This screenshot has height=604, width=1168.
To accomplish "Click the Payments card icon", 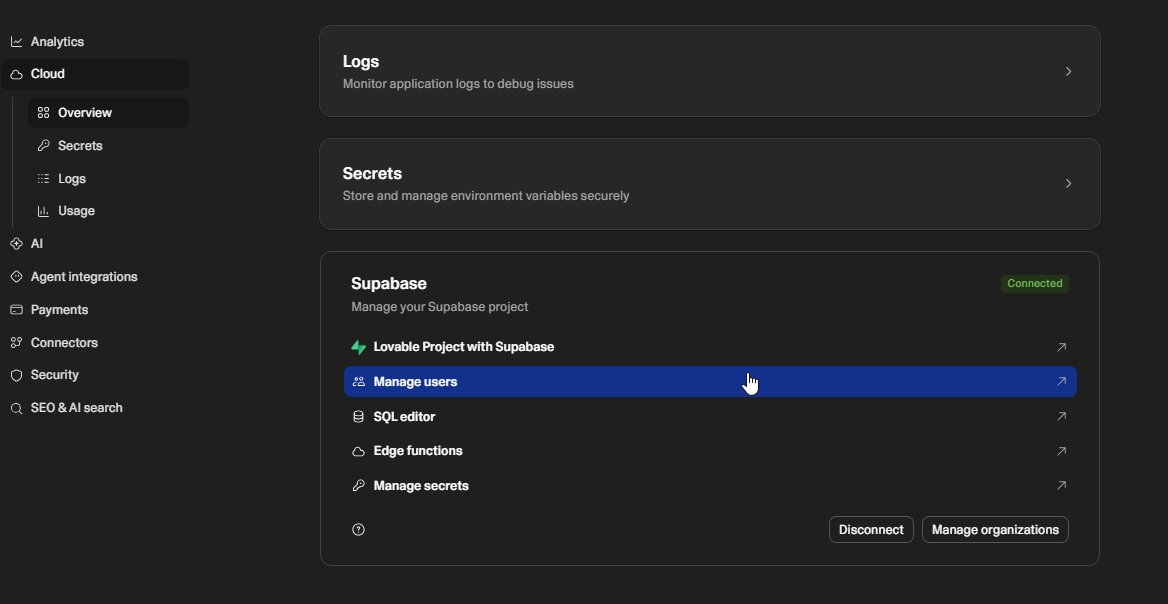I will coord(16,310).
